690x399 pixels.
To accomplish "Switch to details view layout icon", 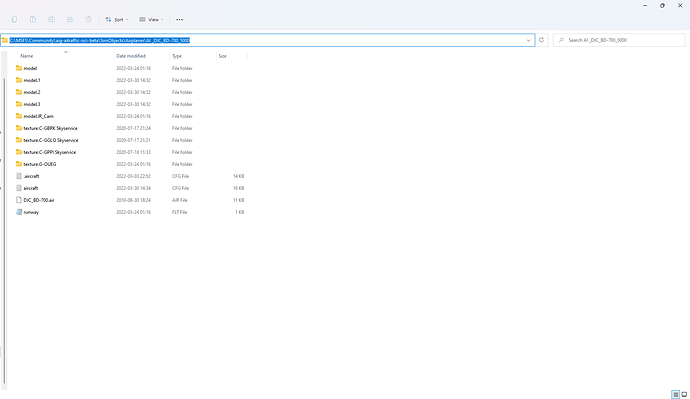I will tap(675, 394).
